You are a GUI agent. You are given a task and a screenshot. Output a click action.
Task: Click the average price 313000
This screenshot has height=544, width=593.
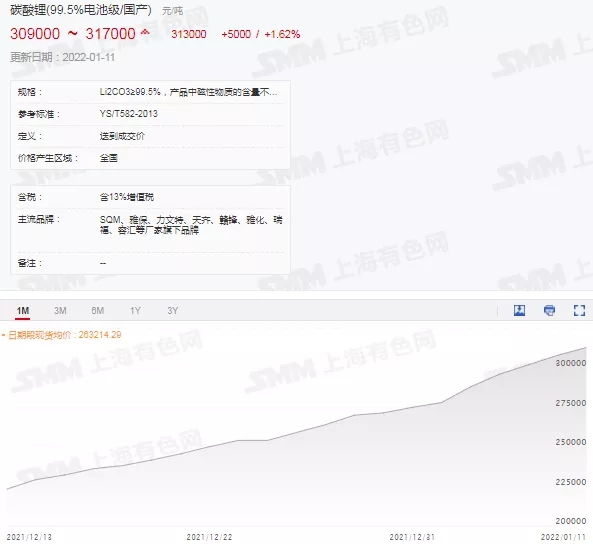pyautogui.click(x=189, y=34)
